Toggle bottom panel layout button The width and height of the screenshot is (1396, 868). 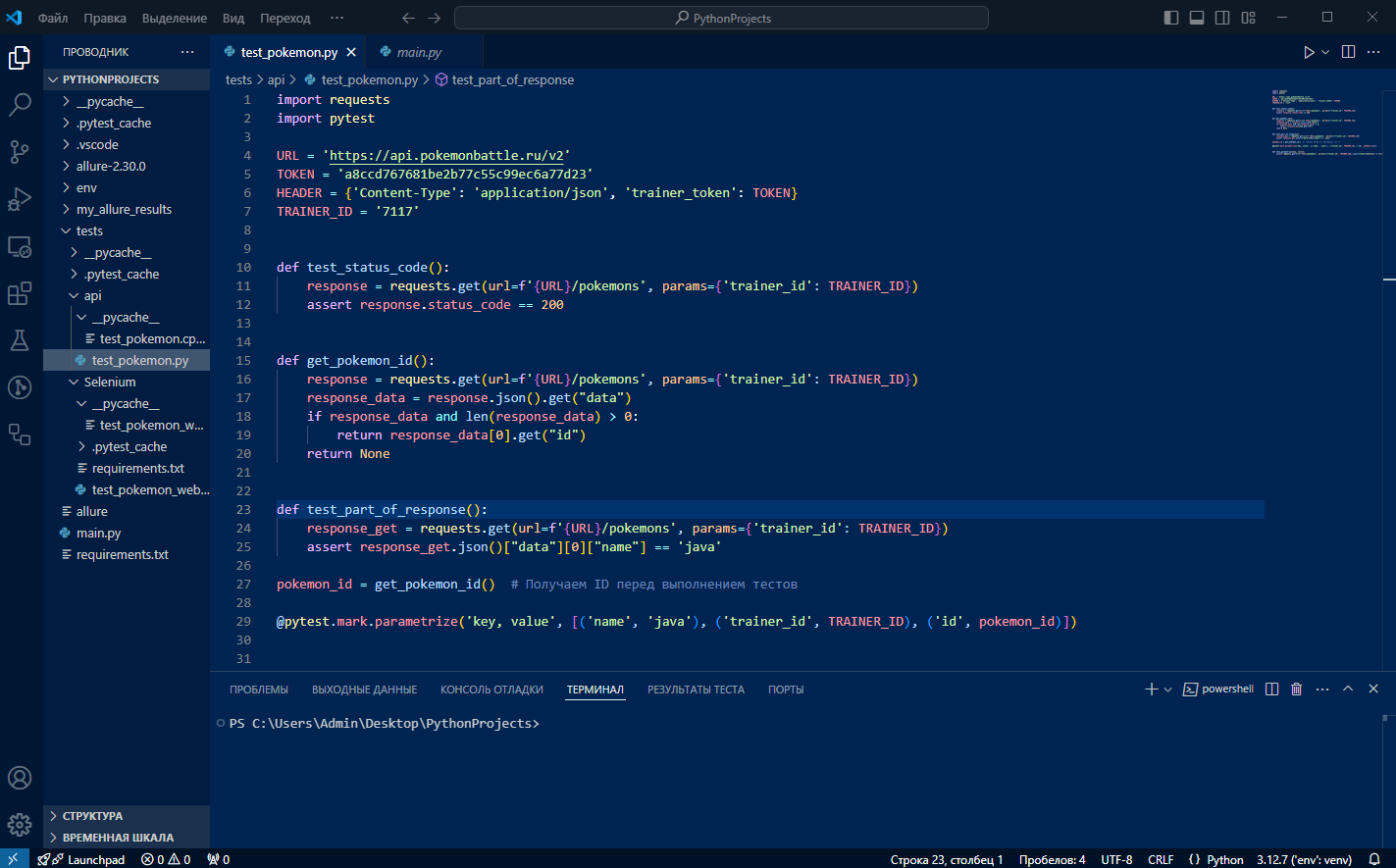(x=1197, y=18)
